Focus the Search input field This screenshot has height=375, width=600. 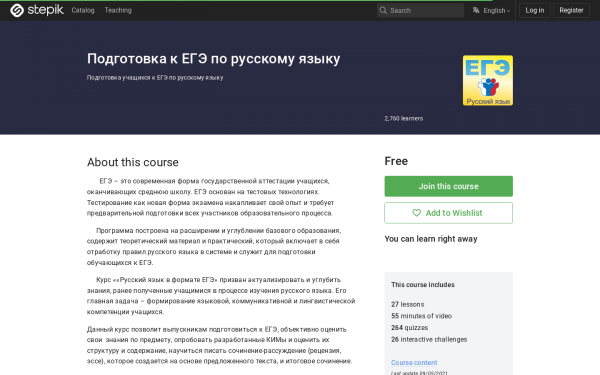[420, 10]
